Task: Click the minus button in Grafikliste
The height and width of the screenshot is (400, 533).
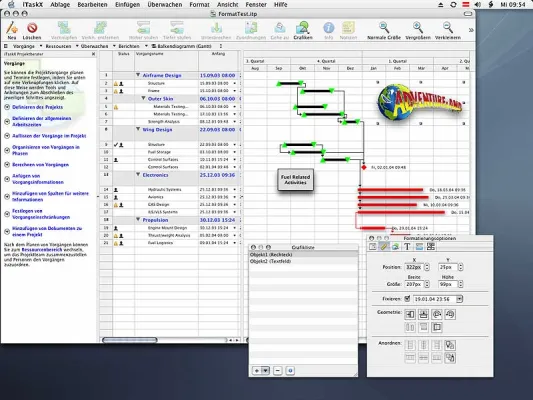Action: point(278,371)
